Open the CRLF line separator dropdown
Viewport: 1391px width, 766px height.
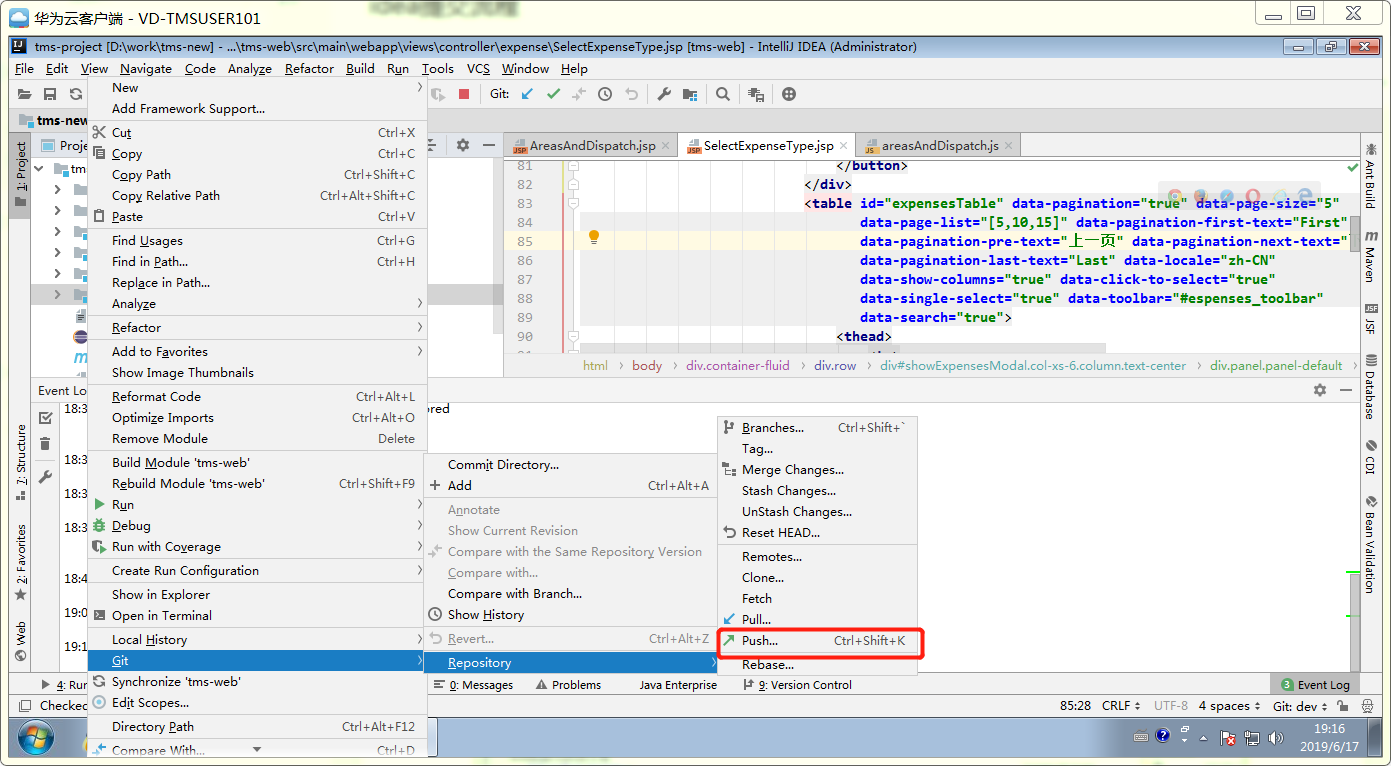(x=1121, y=706)
